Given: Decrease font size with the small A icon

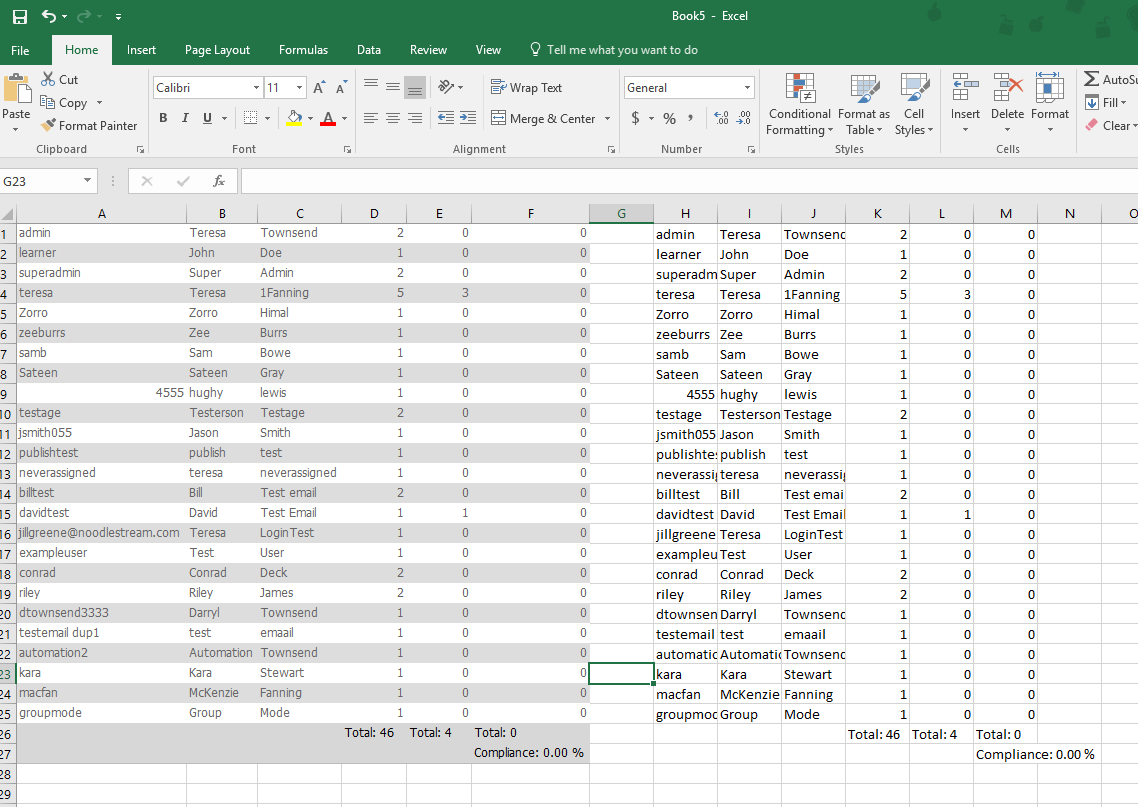Looking at the screenshot, I should 341,88.
